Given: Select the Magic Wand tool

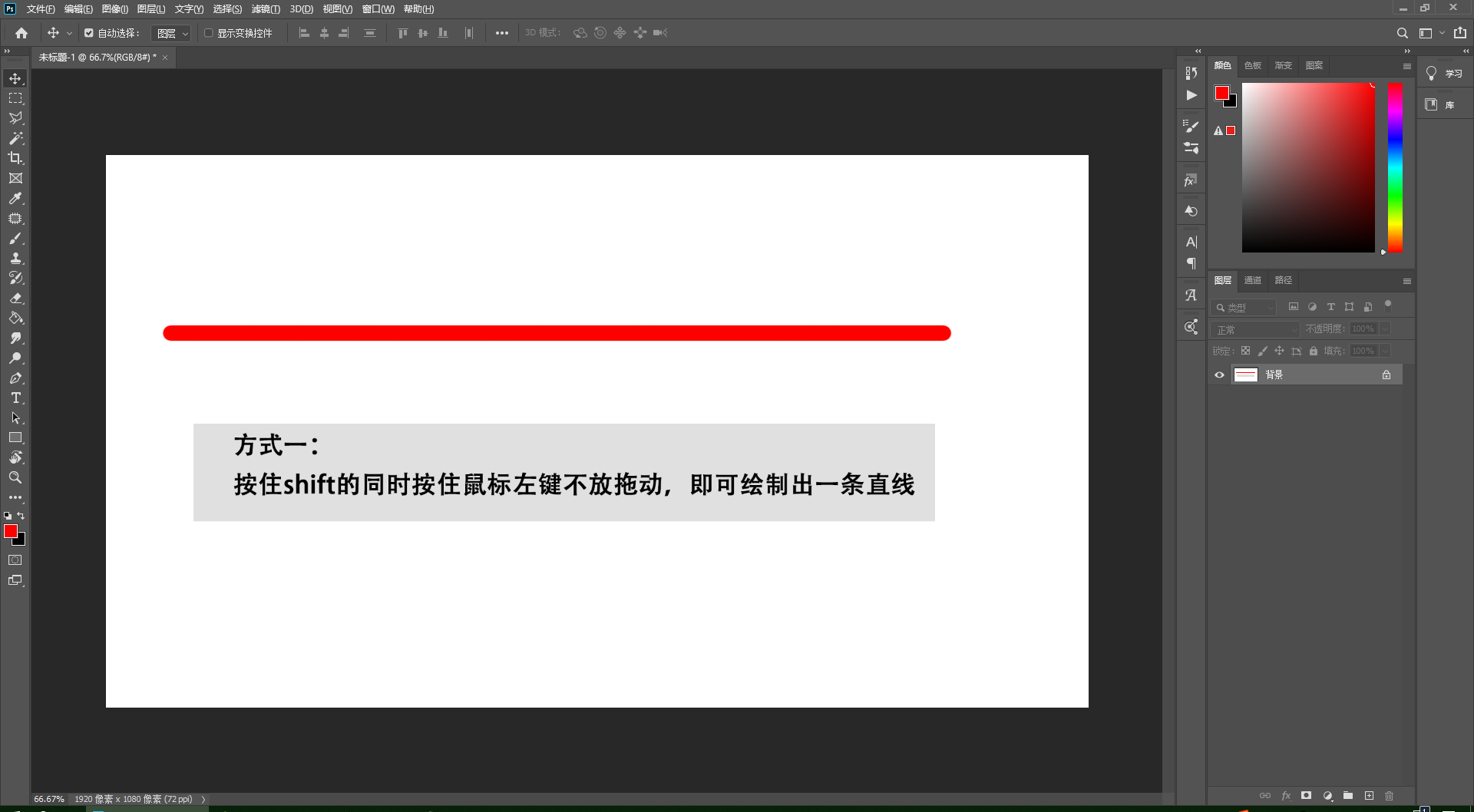Looking at the screenshot, I should [x=15, y=138].
